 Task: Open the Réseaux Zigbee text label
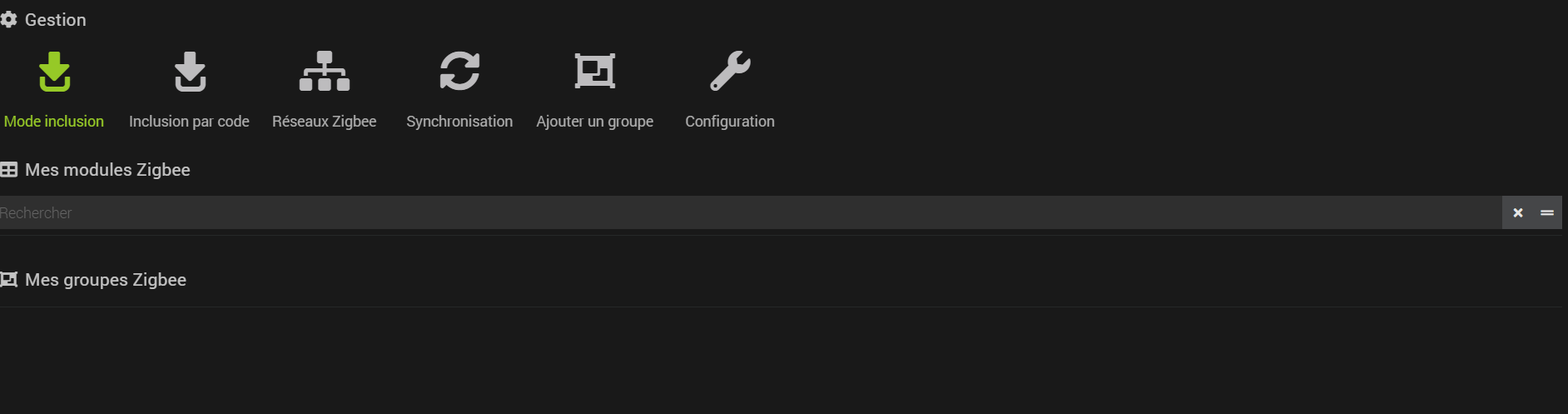(x=325, y=122)
